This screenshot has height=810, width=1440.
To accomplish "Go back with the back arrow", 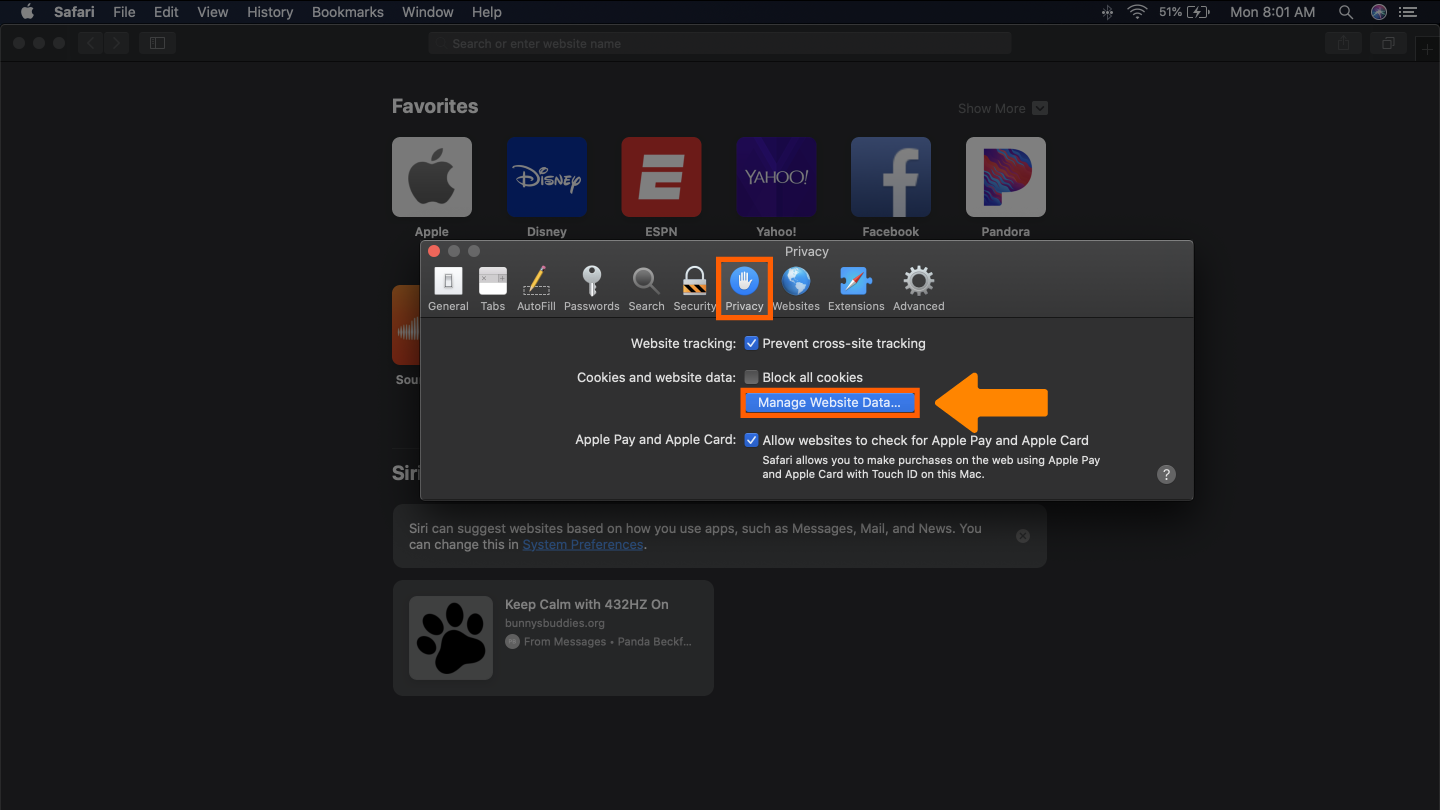I will (91, 43).
